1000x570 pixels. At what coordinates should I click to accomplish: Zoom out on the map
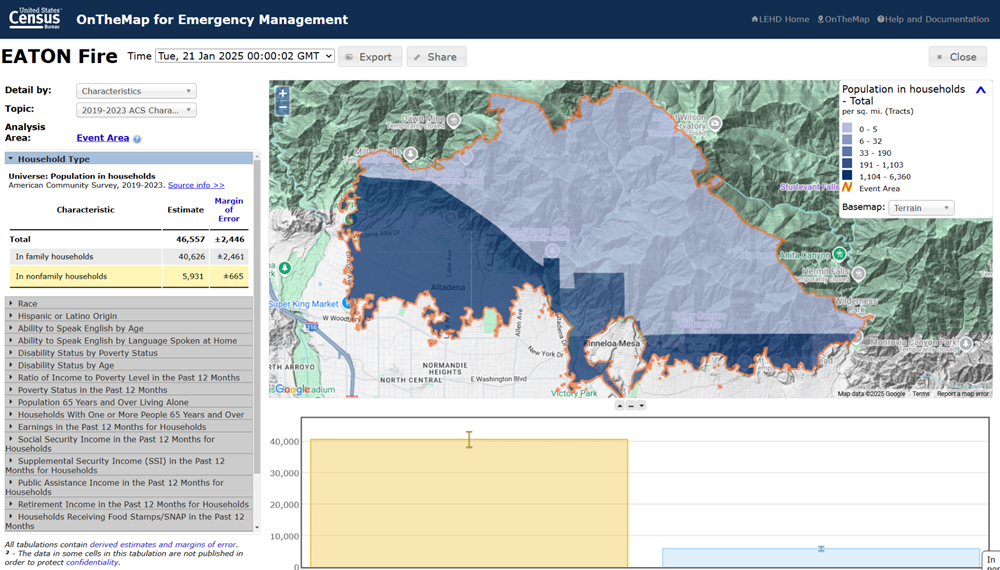[283, 107]
